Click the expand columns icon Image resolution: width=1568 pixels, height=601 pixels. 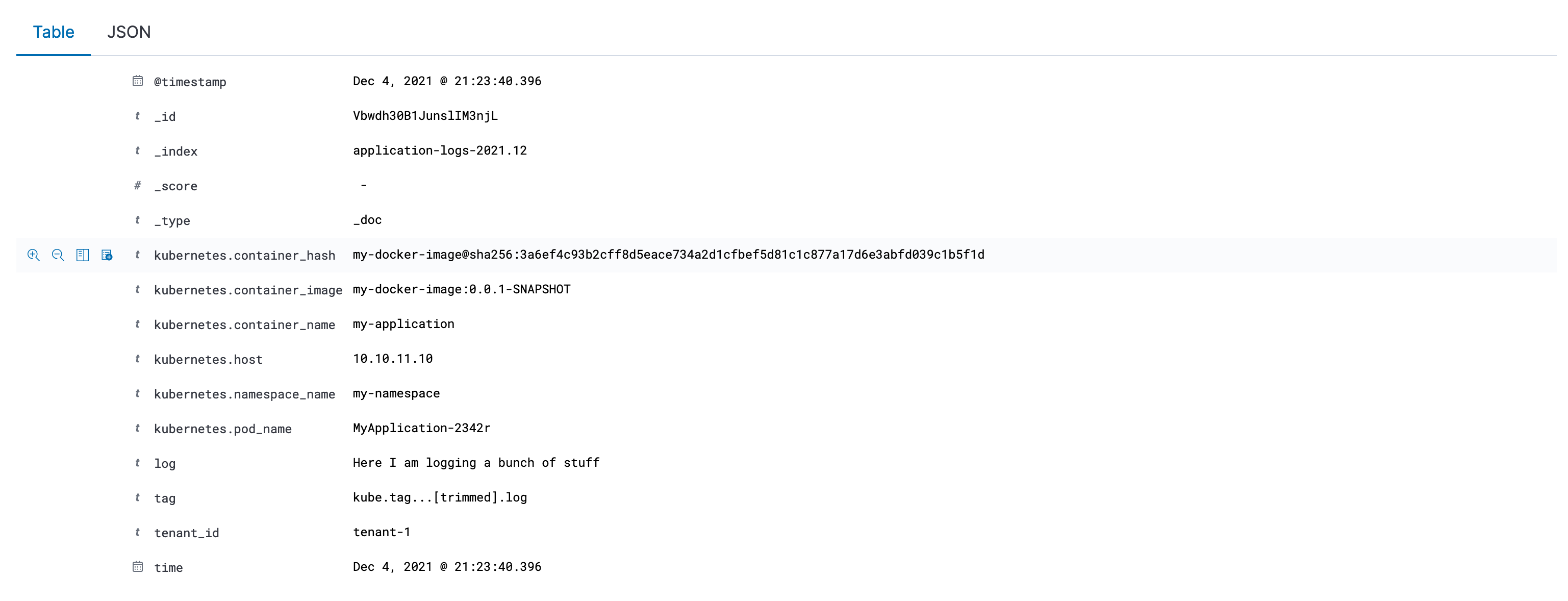[x=82, y=254]
